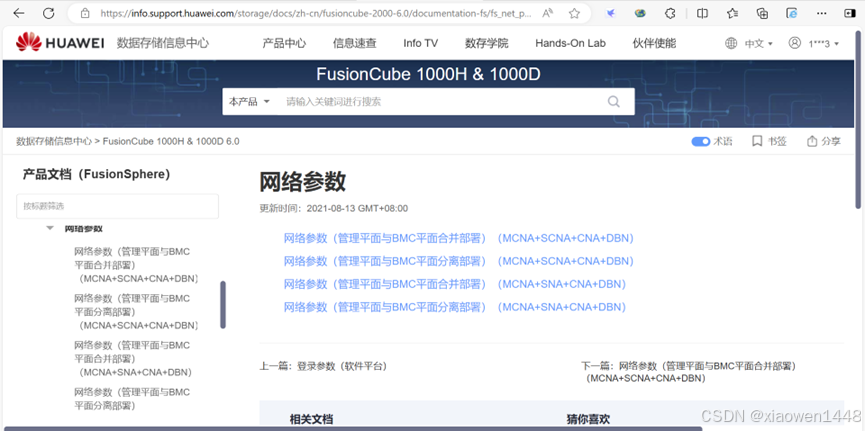Screen dimensions: 865x431
Task: Open link 管理平面与BMC平面合并部署 MCNA+SCNA+CNA+DBN
Action: click(458, 238)
